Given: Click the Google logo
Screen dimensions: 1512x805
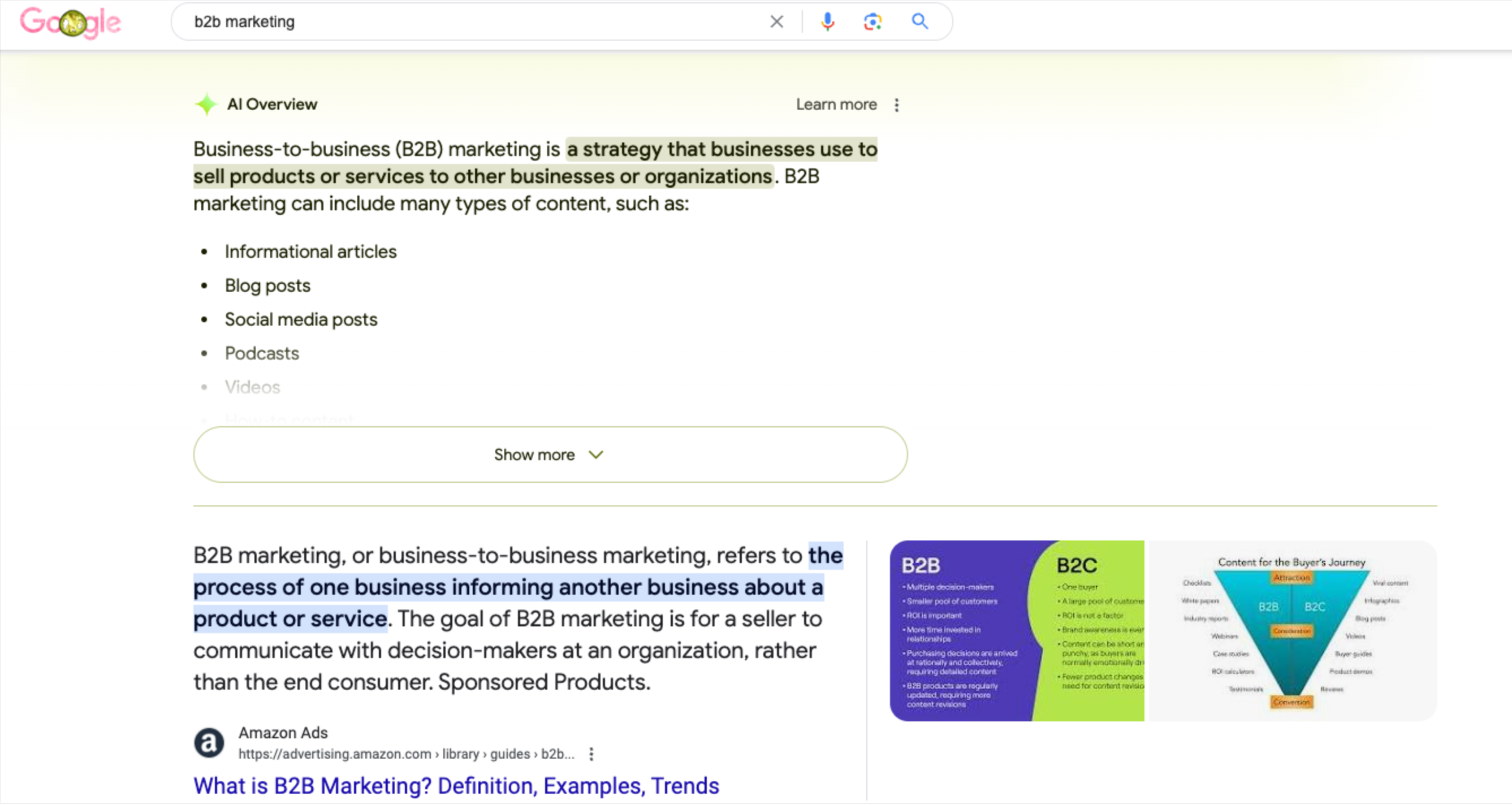Looking at the screenshot, I should point(71,22).
